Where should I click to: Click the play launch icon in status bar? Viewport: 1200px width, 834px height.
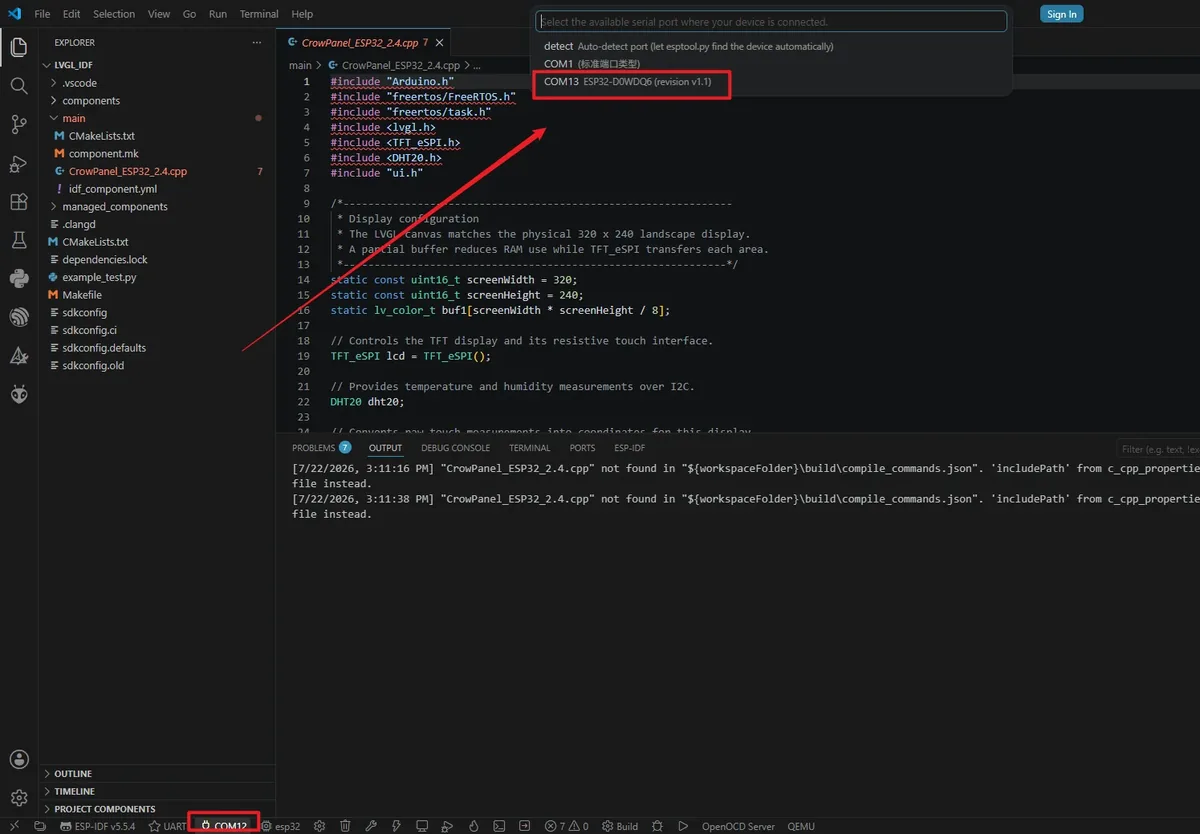tap(682, 826)
